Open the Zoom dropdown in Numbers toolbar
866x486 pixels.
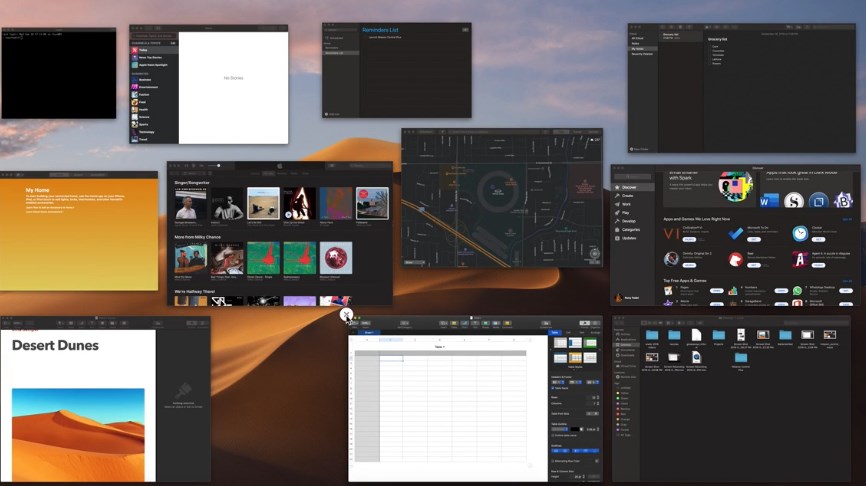(366, 323)
